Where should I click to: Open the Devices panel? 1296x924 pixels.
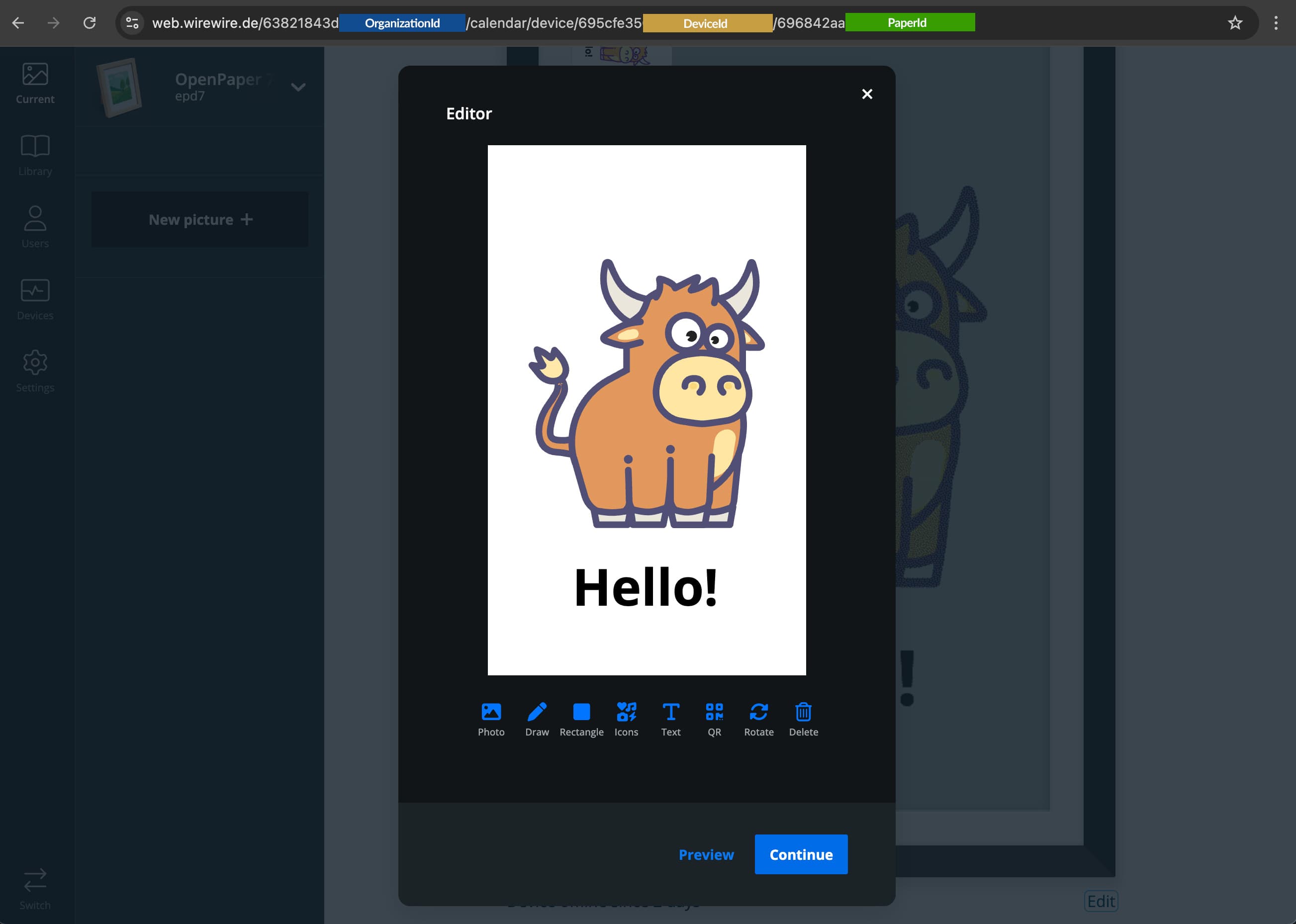pyautogui.click(x=35, y=299)
